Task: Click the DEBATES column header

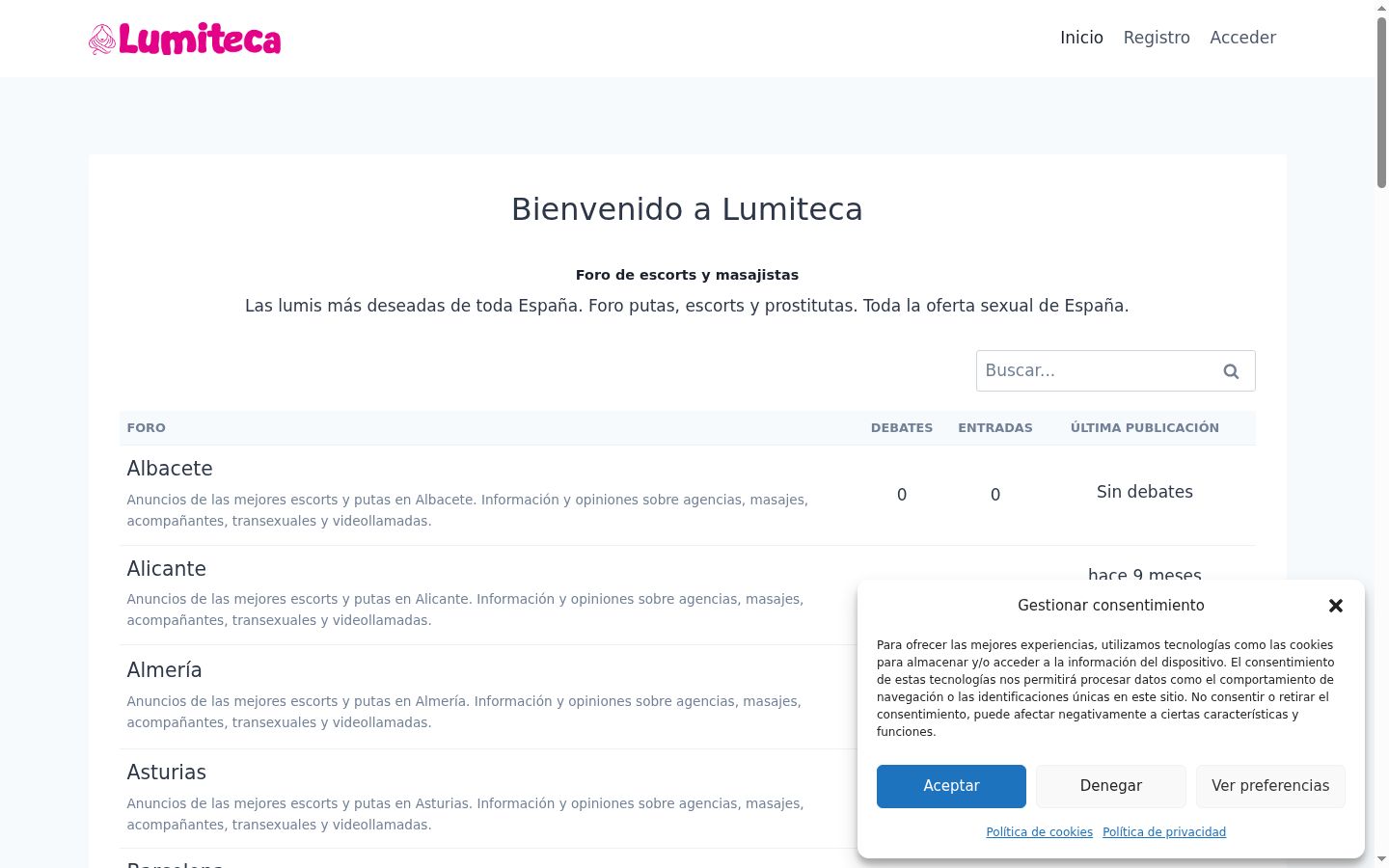Action: (902, 428)
